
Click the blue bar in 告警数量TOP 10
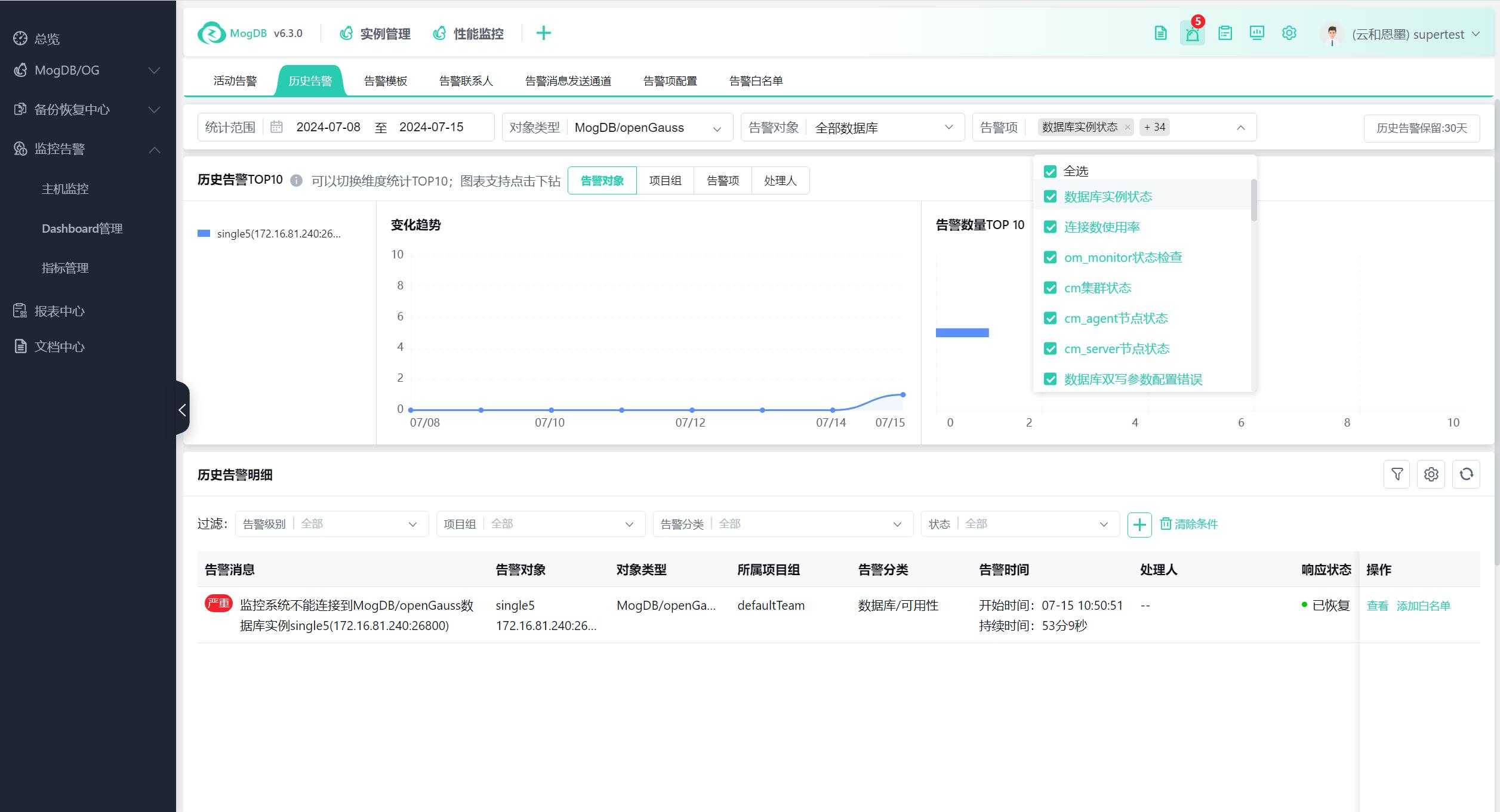(x=962, y=333)
